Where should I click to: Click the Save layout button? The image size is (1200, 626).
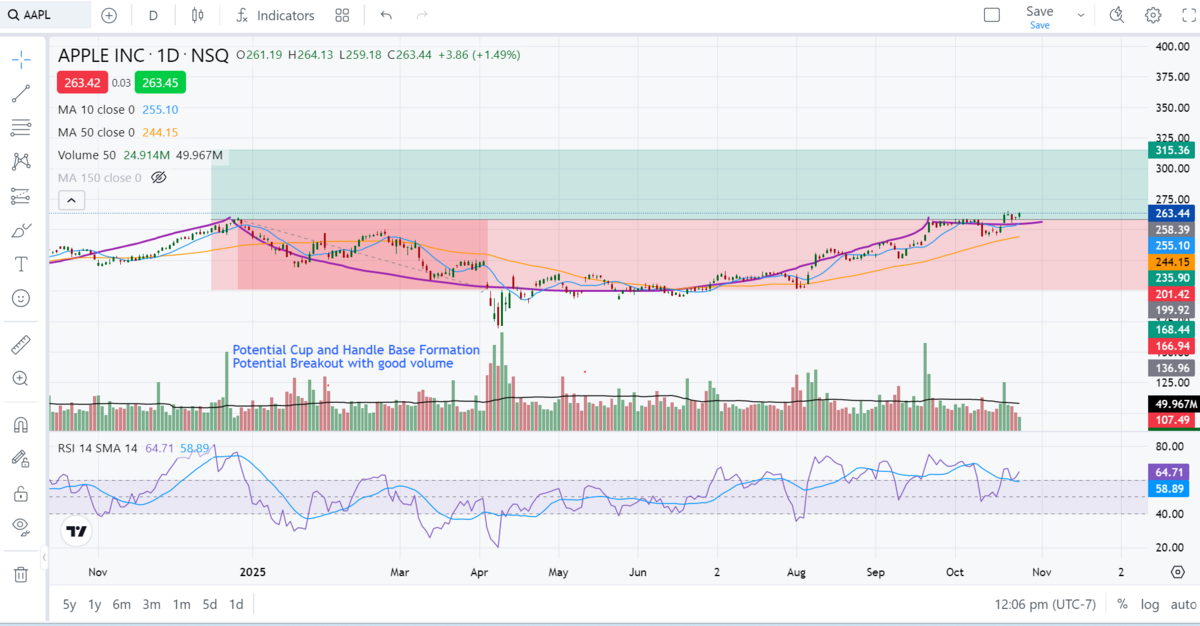click(x=1039, y=15)
